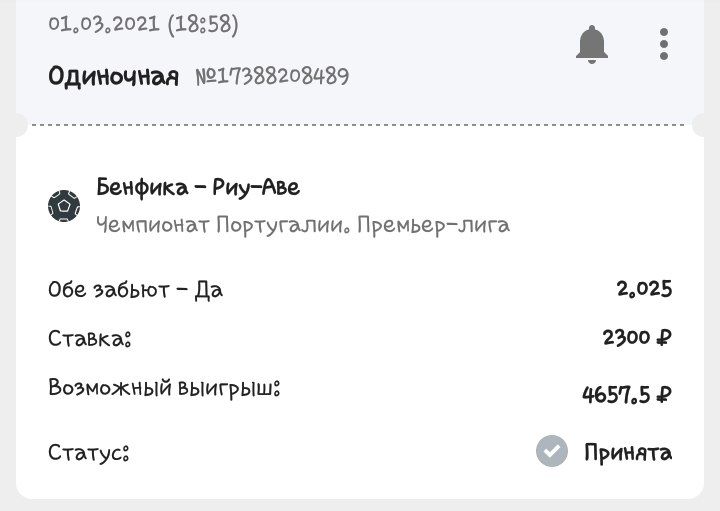Screen dimensions: 720x511
Task: Select the Одиночная bet type label
Action: (113, 76)
